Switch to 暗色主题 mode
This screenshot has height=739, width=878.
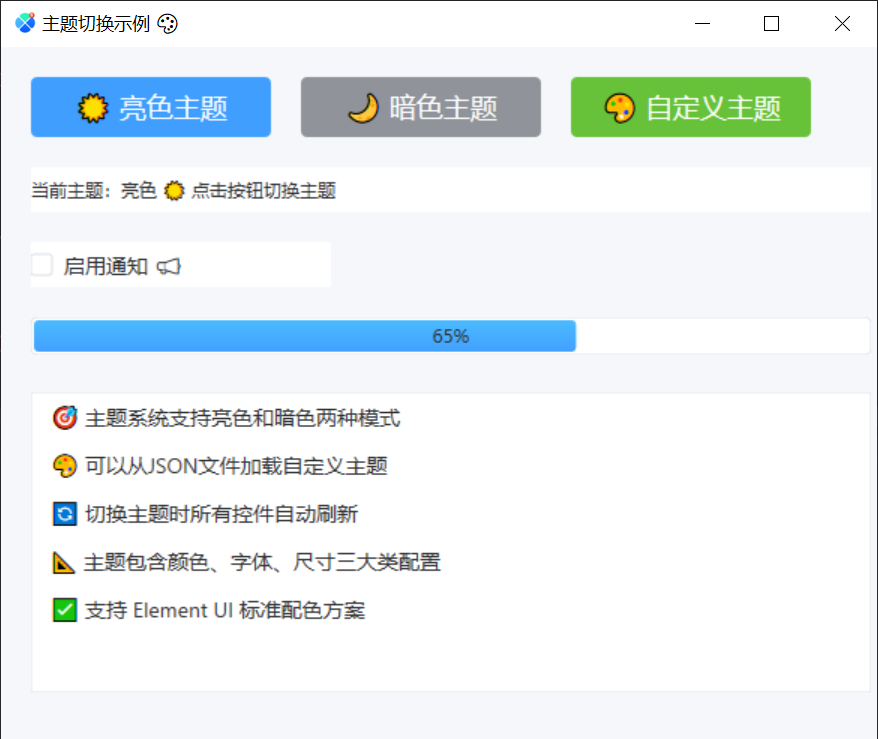pos(420,107)
